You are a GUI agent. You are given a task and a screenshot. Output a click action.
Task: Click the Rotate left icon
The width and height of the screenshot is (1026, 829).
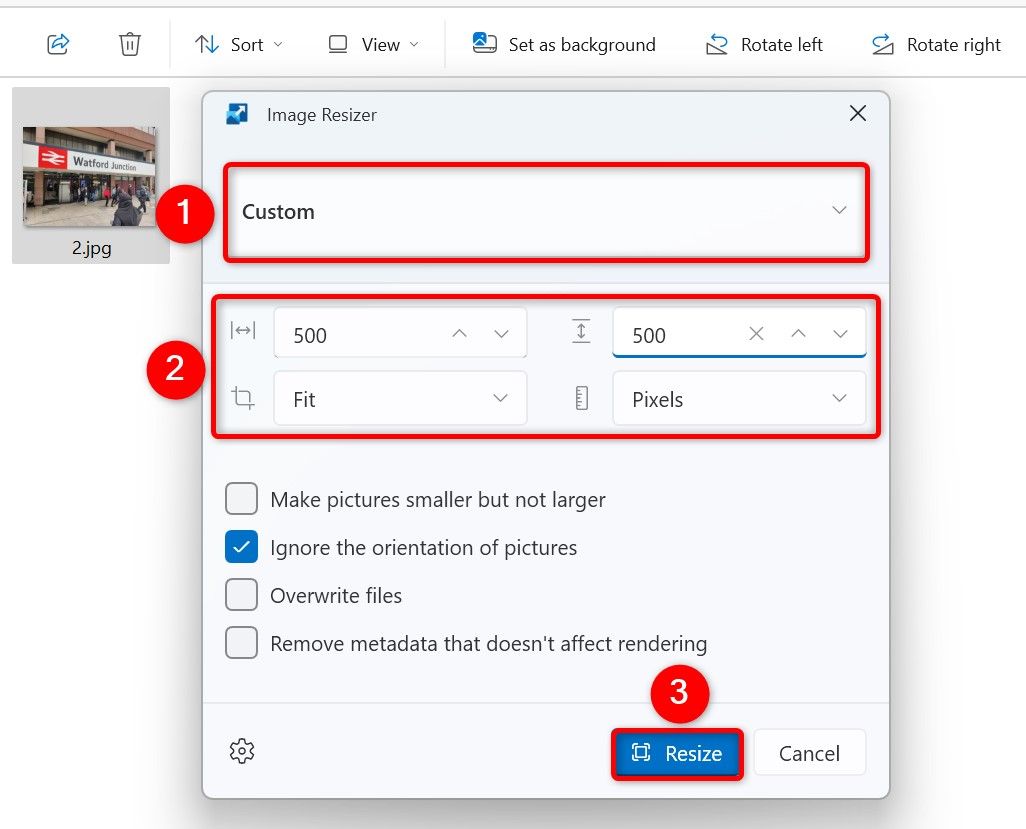[716, 44]
